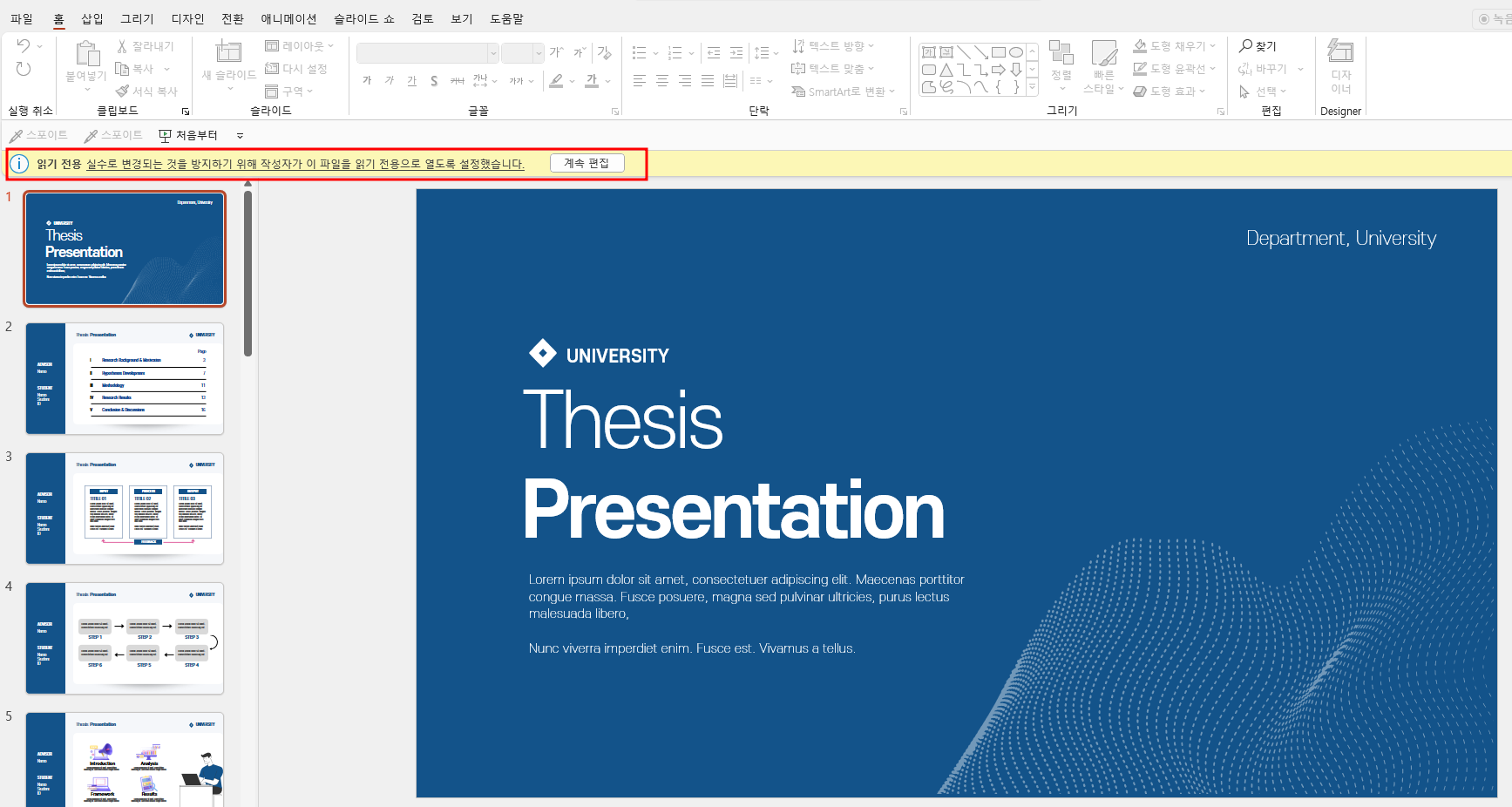Image resolution: width=1512 pixels, height=807 pixels.
Task: Switch to Animations (애니메이션) tab
Action: pyautogui.click(x=289, y=18)
